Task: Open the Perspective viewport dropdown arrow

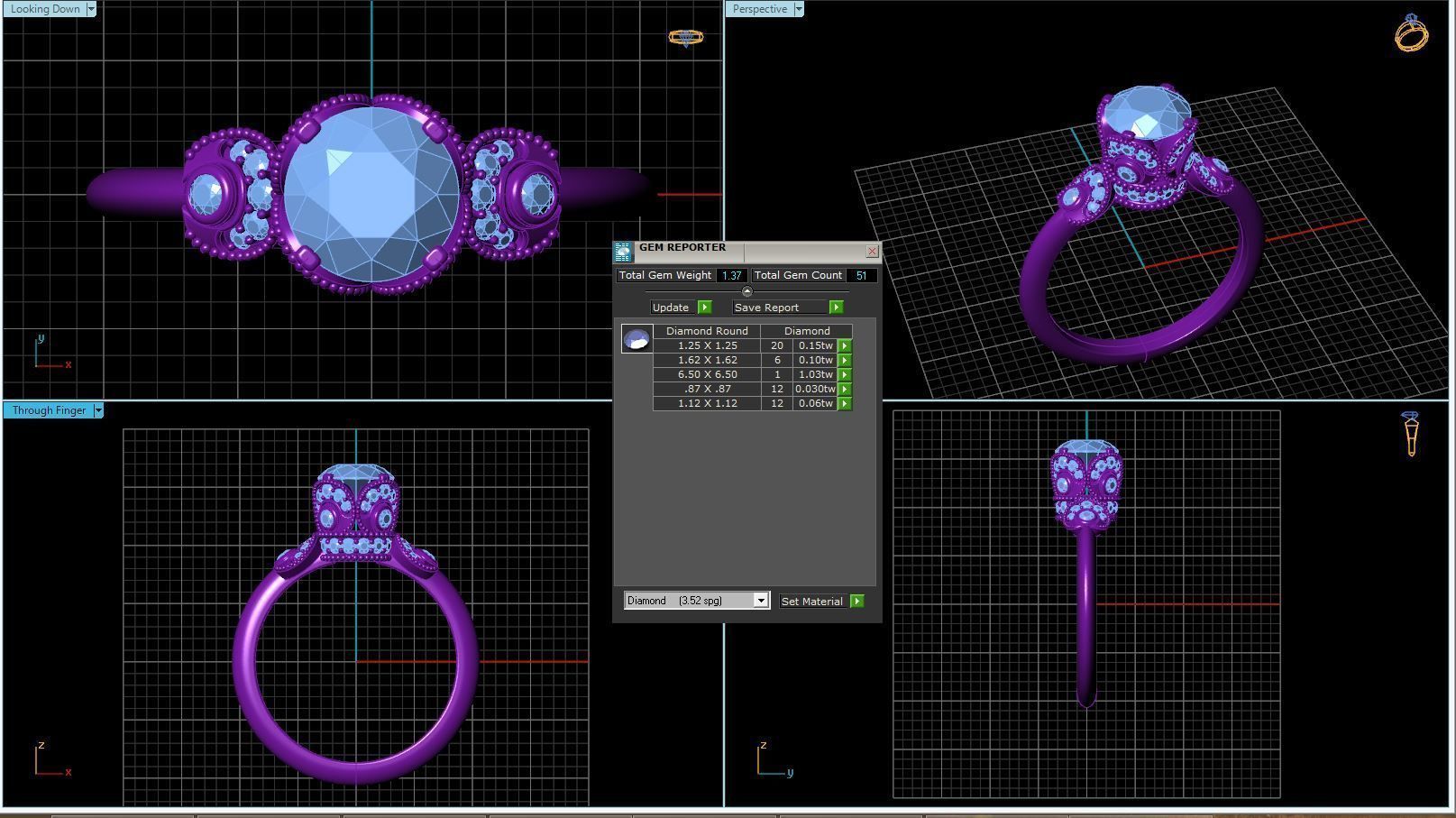Action: (x=798, y=9)
